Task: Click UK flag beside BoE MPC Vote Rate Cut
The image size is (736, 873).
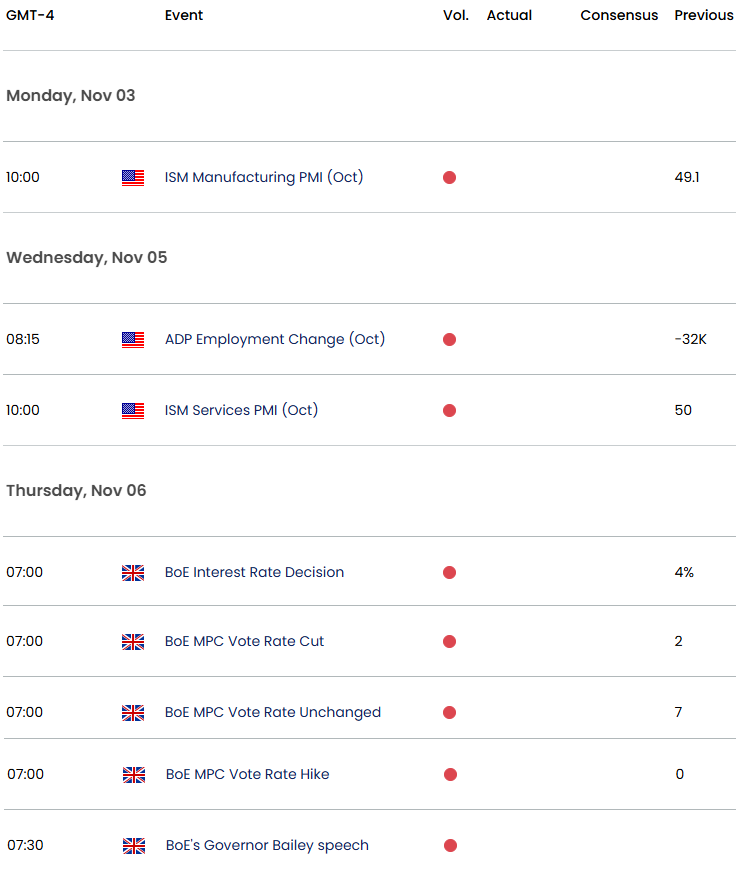Action: point(133,642)
